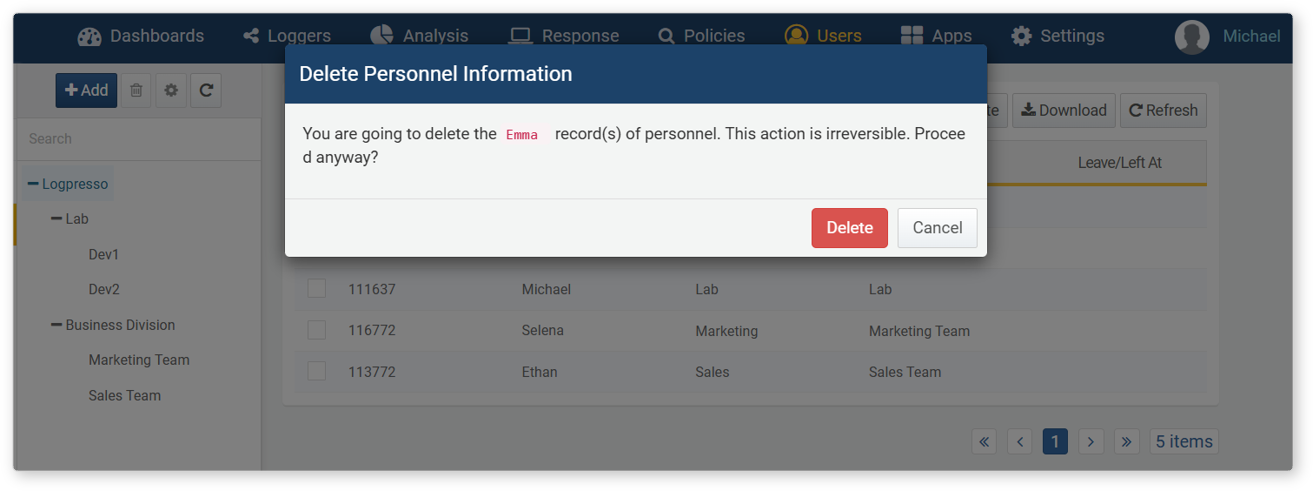Collapse the Logpresso tree node
Screen dimensions: 1314x492
click(34, 184)
